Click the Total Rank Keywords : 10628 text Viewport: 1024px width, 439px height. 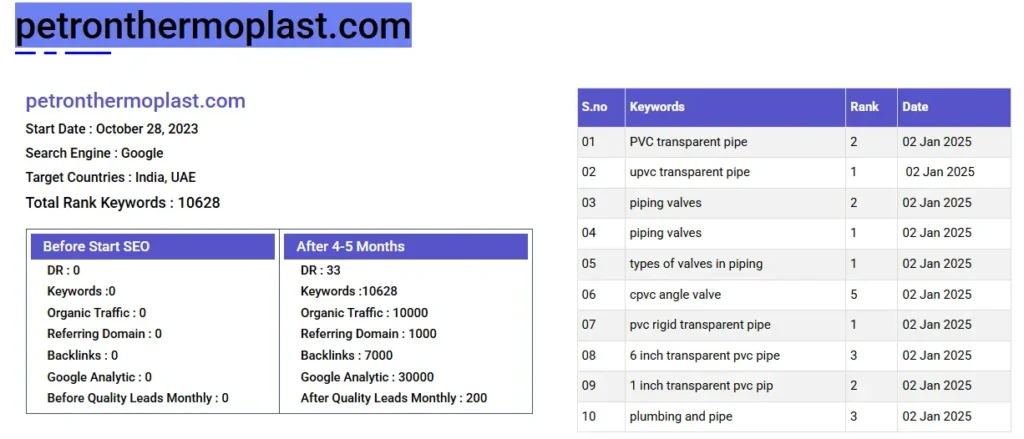coord(122,203)
